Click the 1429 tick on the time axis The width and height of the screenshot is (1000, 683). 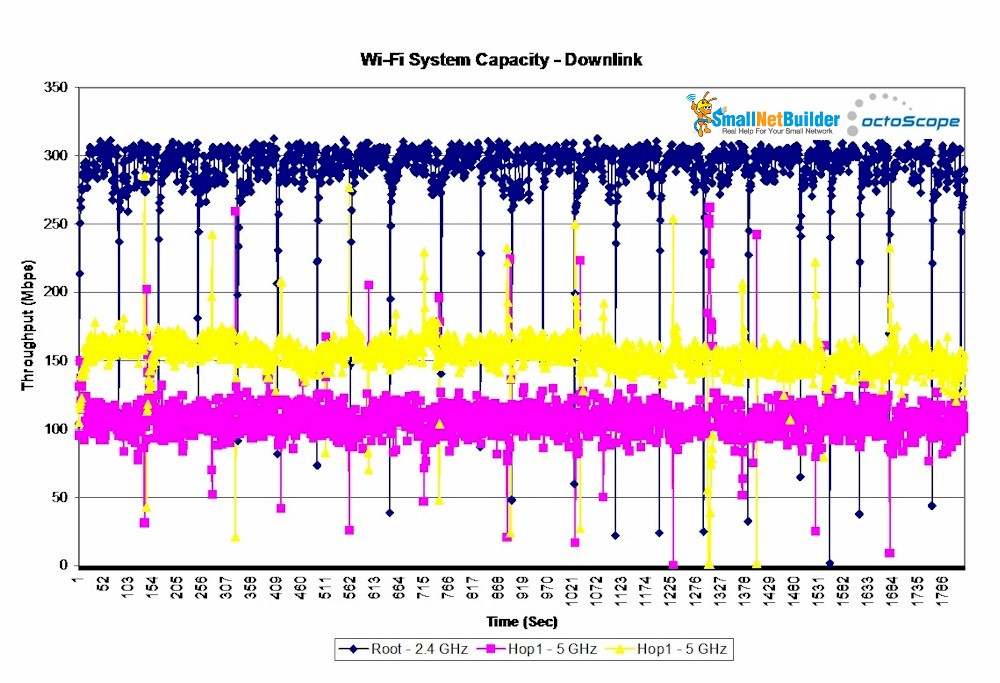(768, 589)
